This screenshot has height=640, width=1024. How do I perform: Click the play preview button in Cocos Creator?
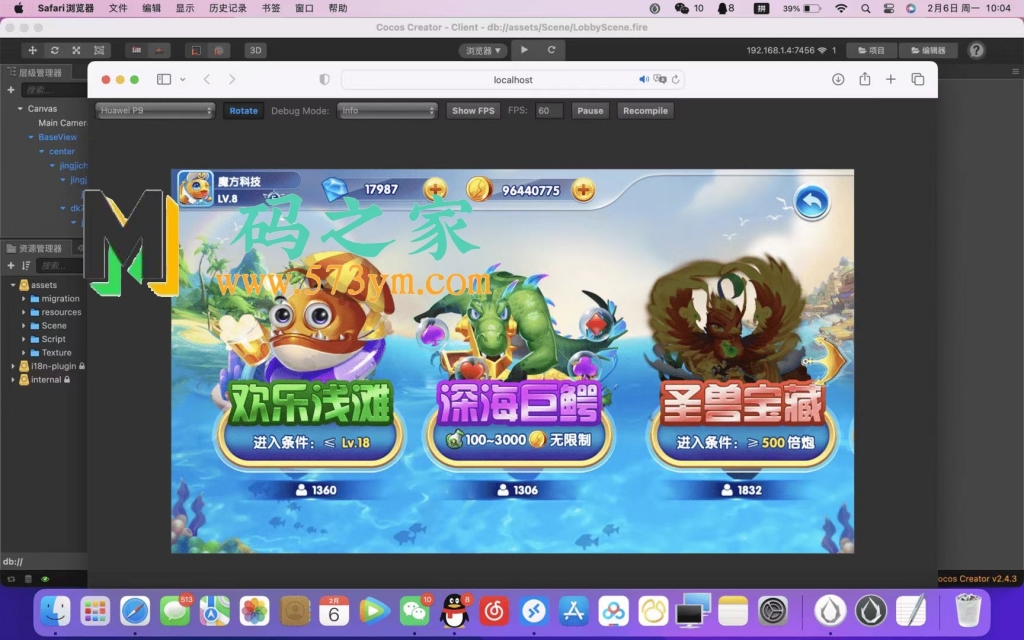[x=524, y=50]
